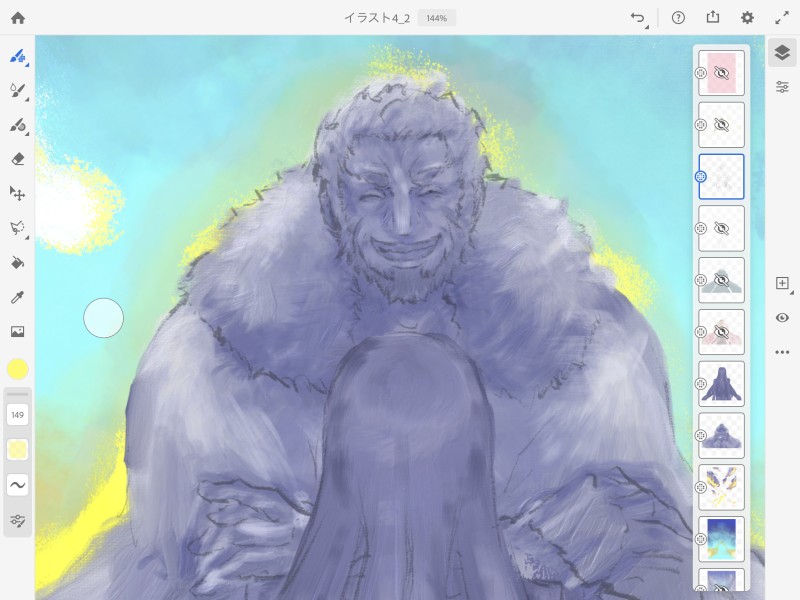This screenshot has width=800, height=600.
Task: Set brush size value 149
Action: pyautogui.click(x=17, y=415)
